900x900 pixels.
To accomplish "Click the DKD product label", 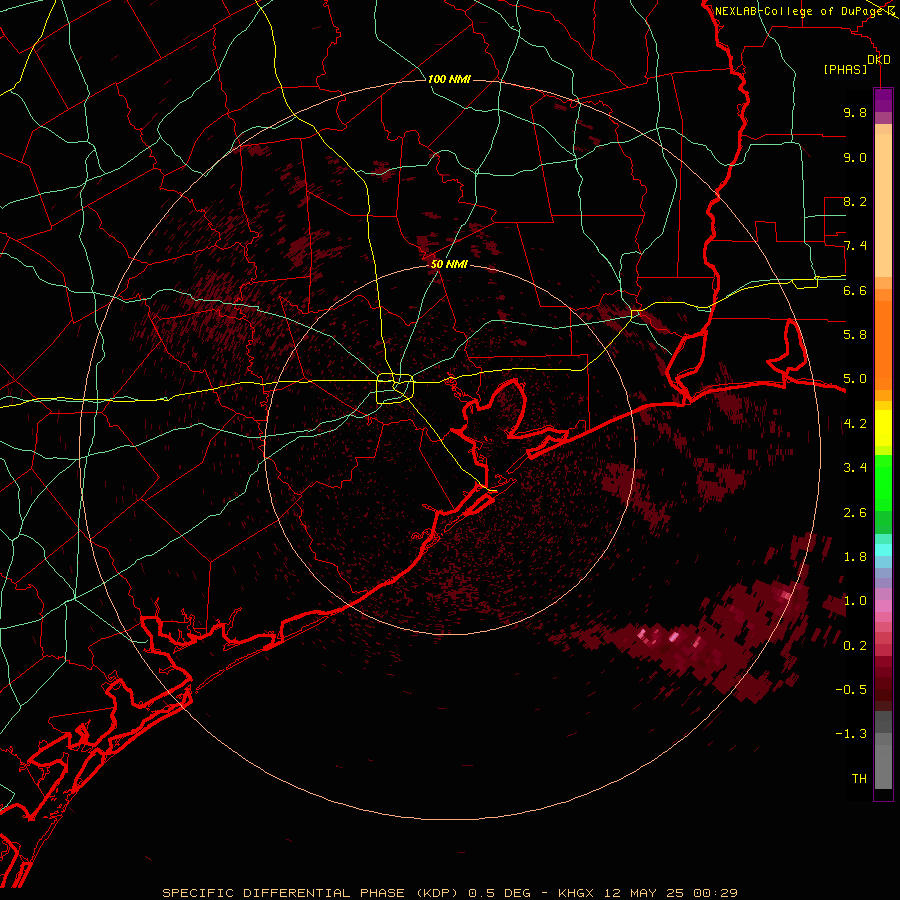I will pos(879,60).
